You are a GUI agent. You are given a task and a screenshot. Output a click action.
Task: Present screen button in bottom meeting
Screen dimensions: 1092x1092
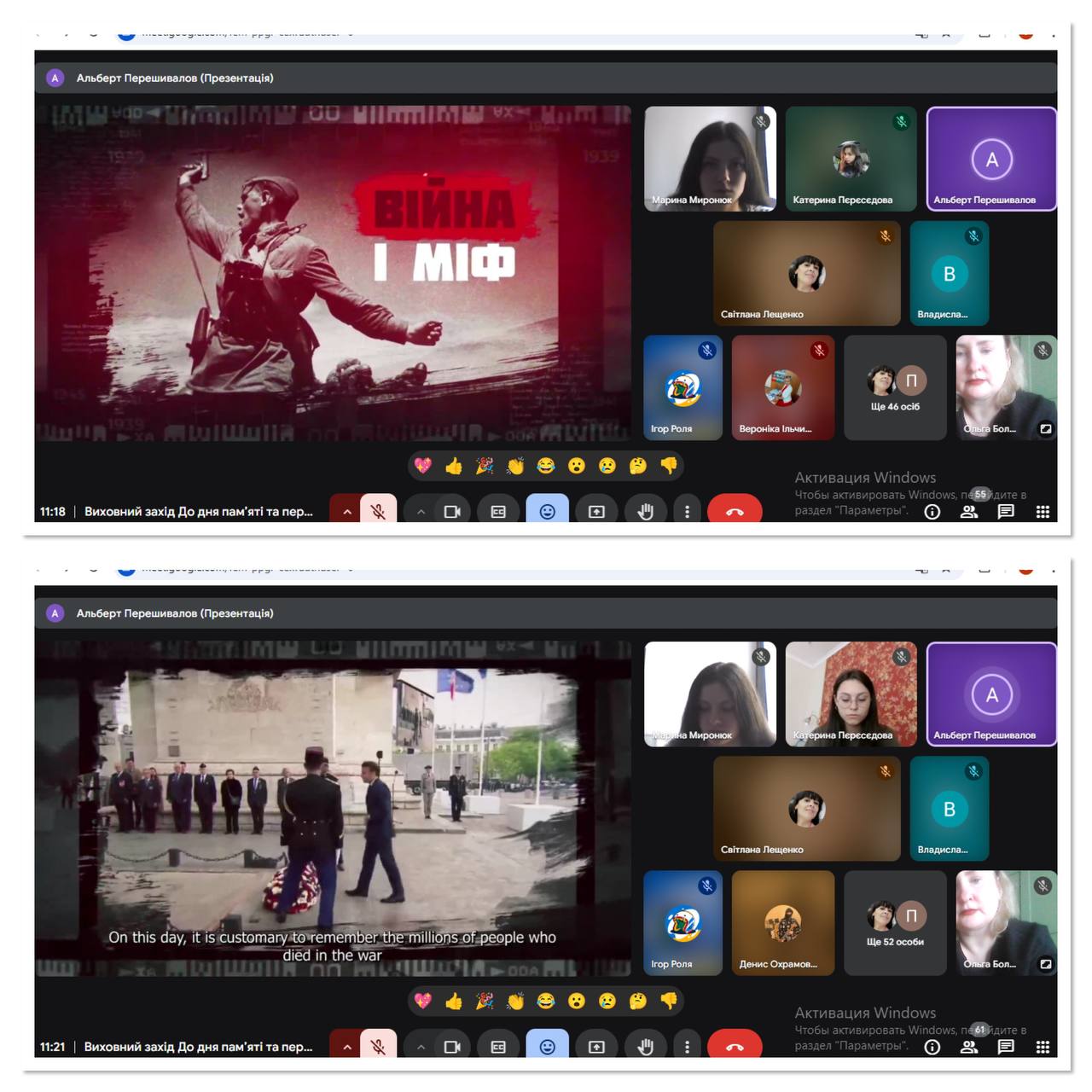596,1046
